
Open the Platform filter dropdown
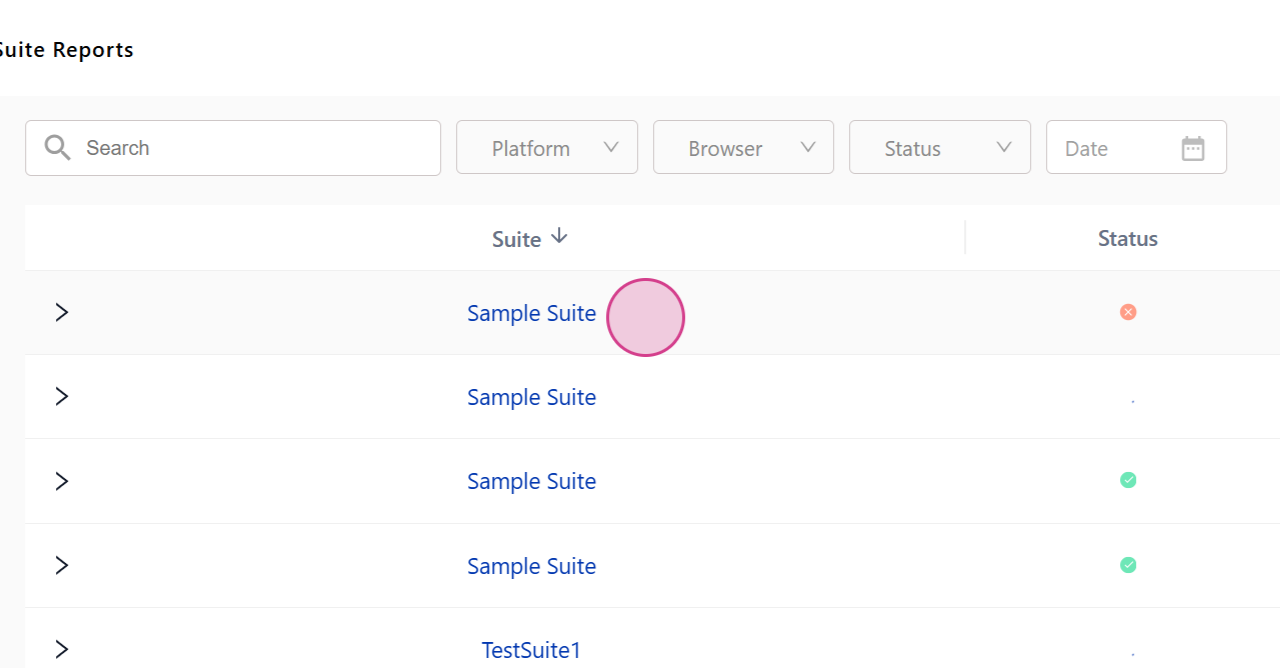pos(547,148)
